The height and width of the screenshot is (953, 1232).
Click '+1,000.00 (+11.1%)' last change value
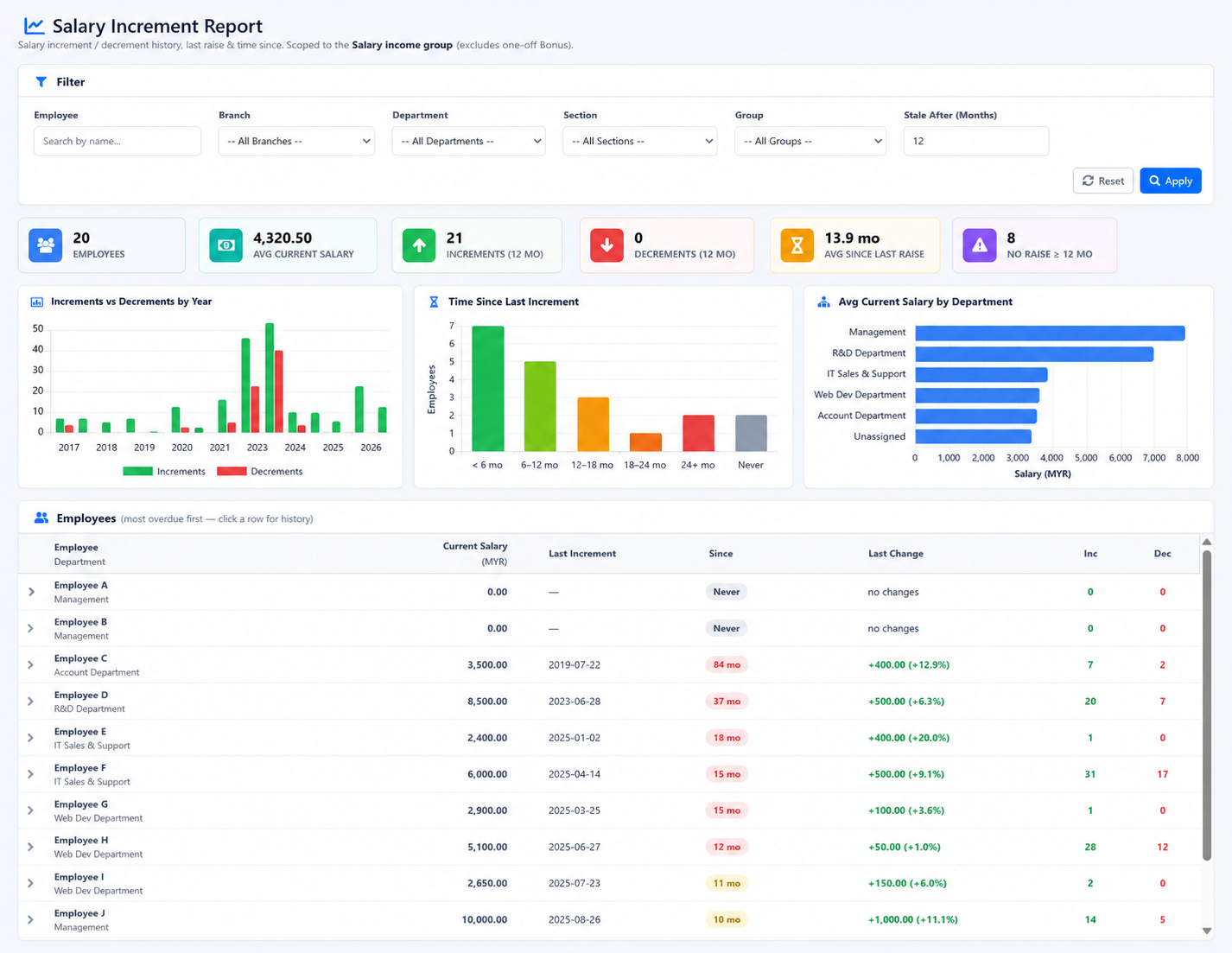pos(912,919)
